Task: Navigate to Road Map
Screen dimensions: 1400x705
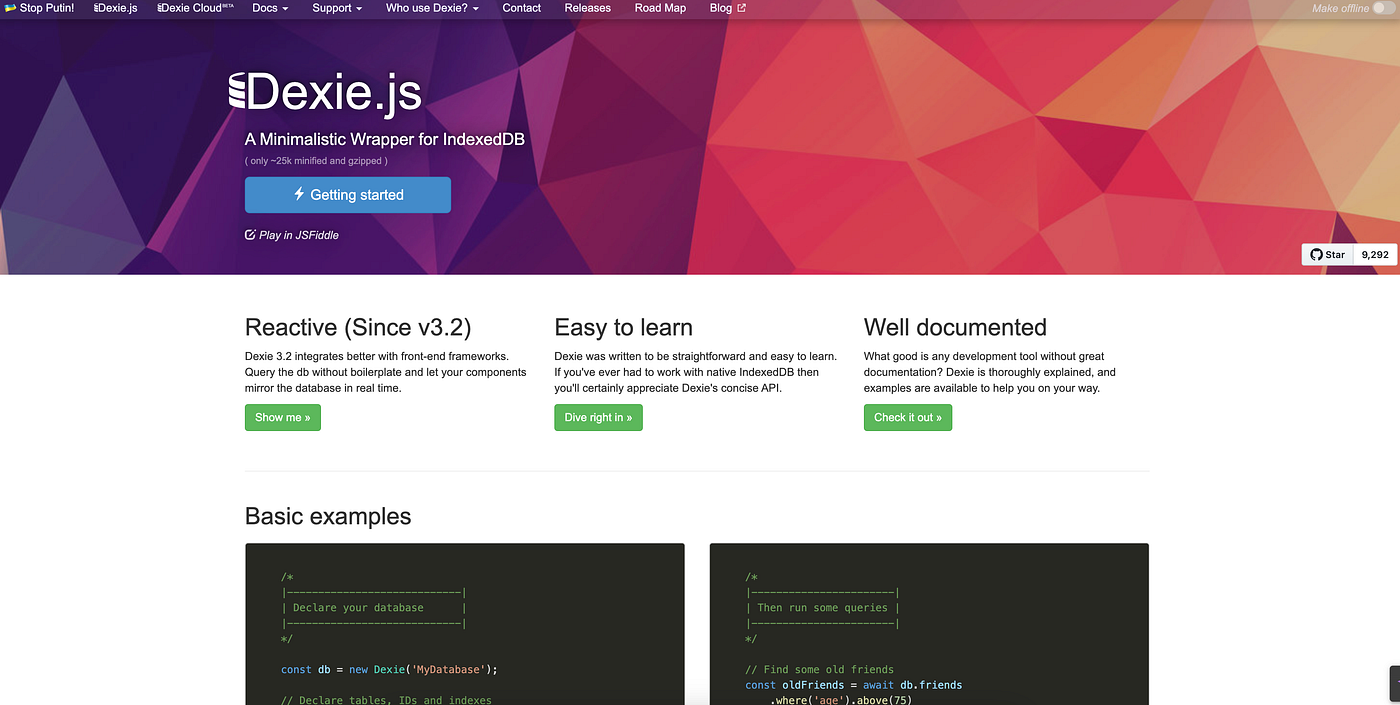Action: click(660, 8)
